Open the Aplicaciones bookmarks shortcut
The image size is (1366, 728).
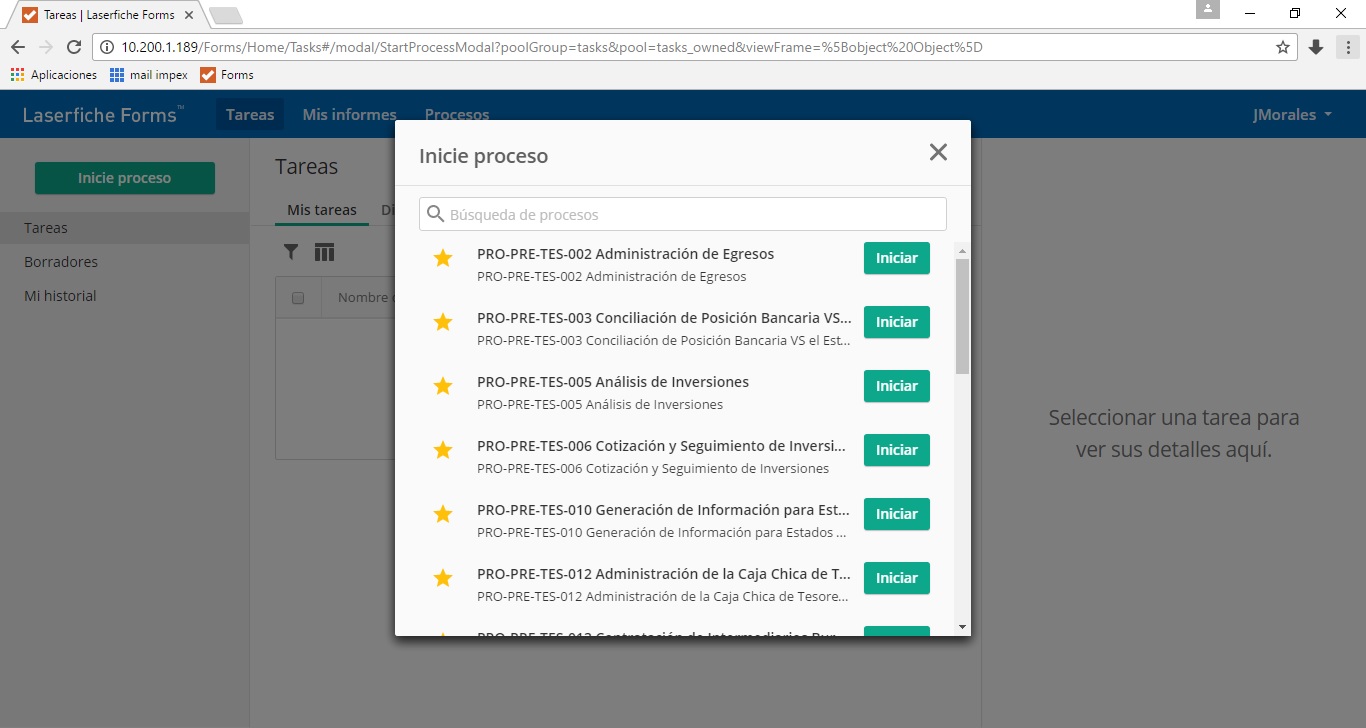(x=54, y=75)
